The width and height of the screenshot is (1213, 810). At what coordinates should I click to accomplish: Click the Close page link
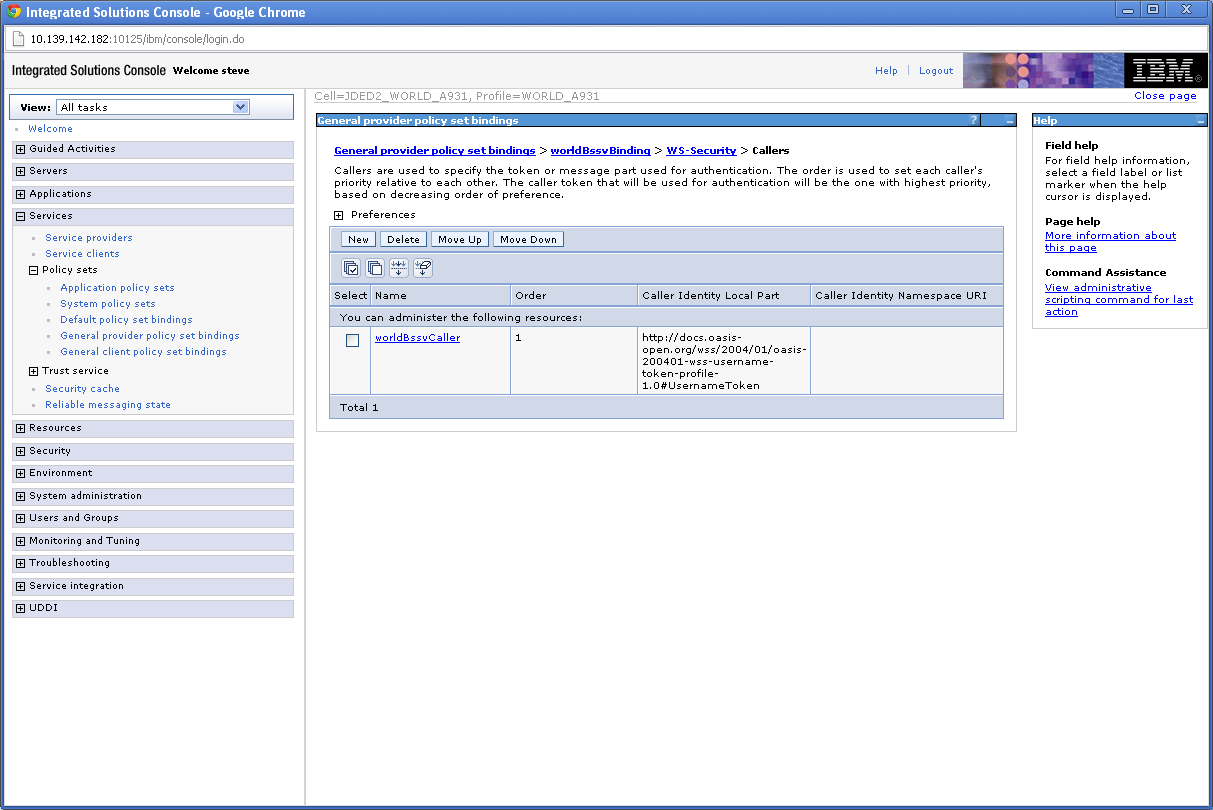(1165, 96)
